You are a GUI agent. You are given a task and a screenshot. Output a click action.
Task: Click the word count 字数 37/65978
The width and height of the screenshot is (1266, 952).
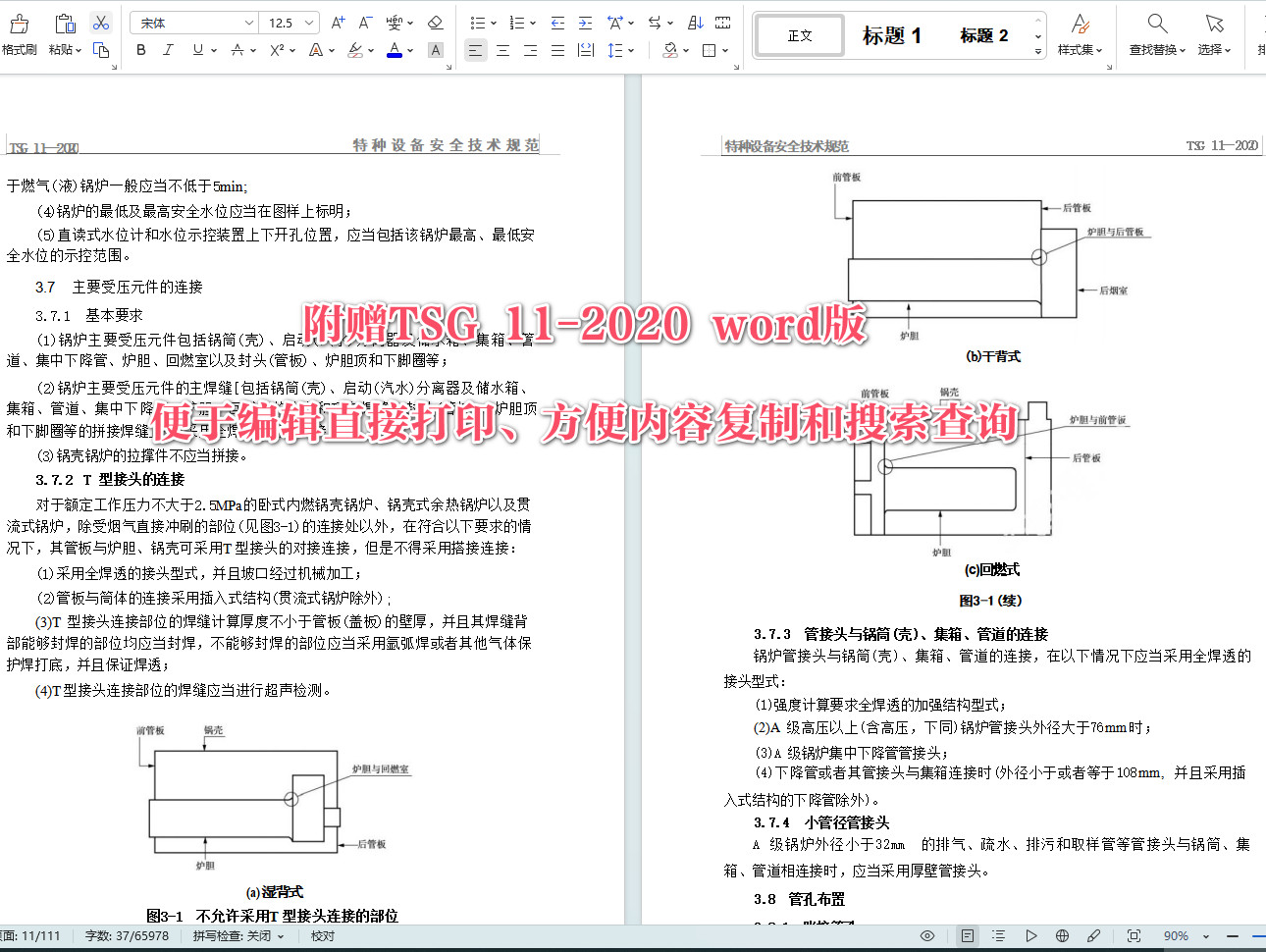(127, 936)
